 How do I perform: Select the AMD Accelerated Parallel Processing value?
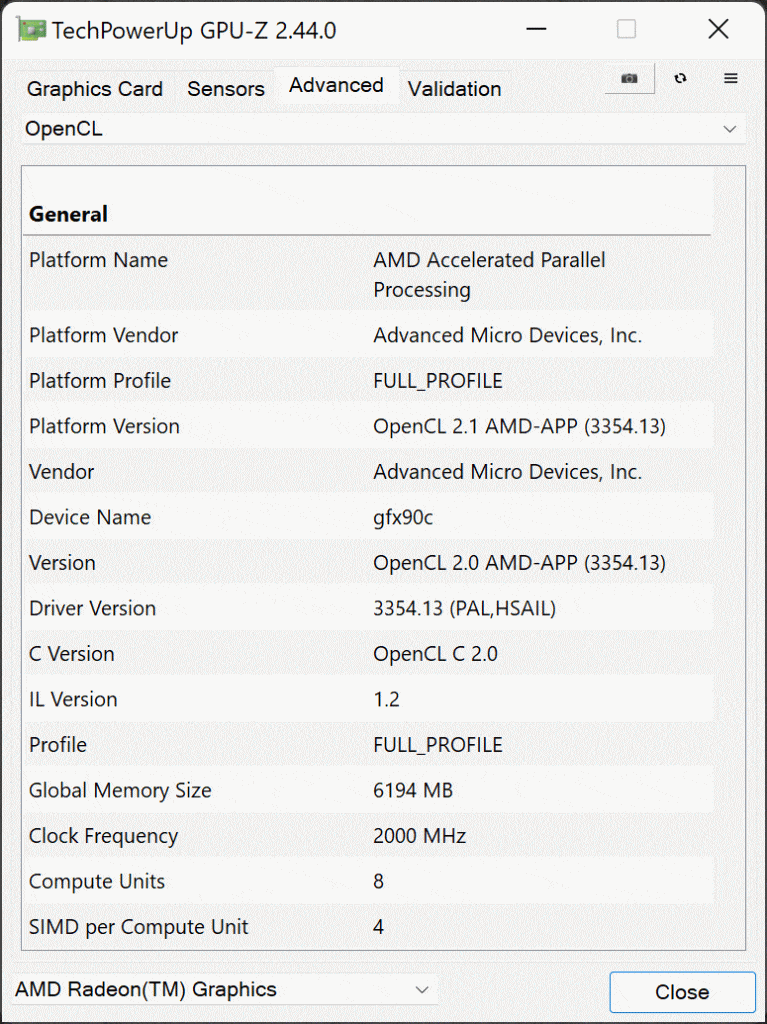pos(489,275)
